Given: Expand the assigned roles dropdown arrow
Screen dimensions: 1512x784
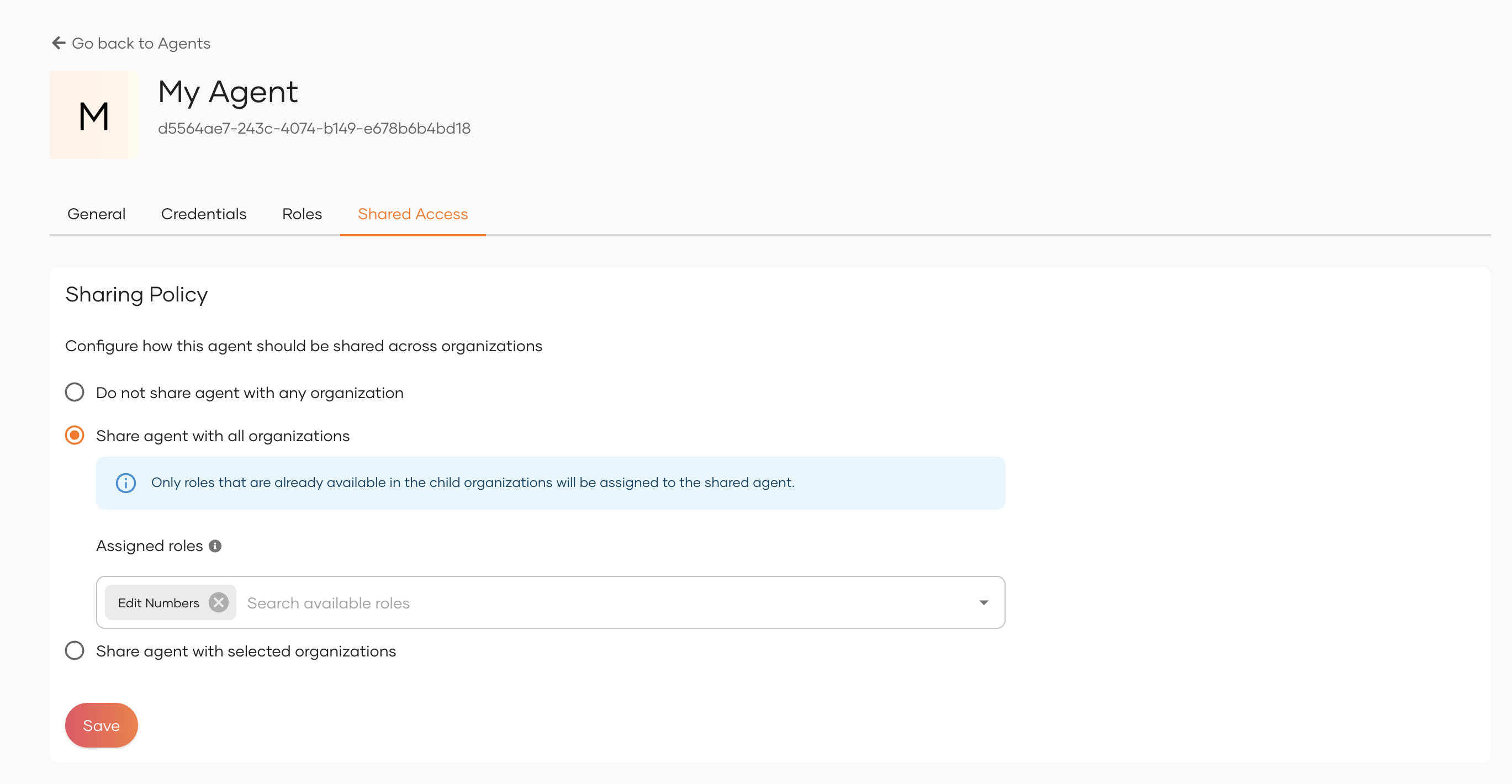Looking at the screenshot, I should coord(984,603).
